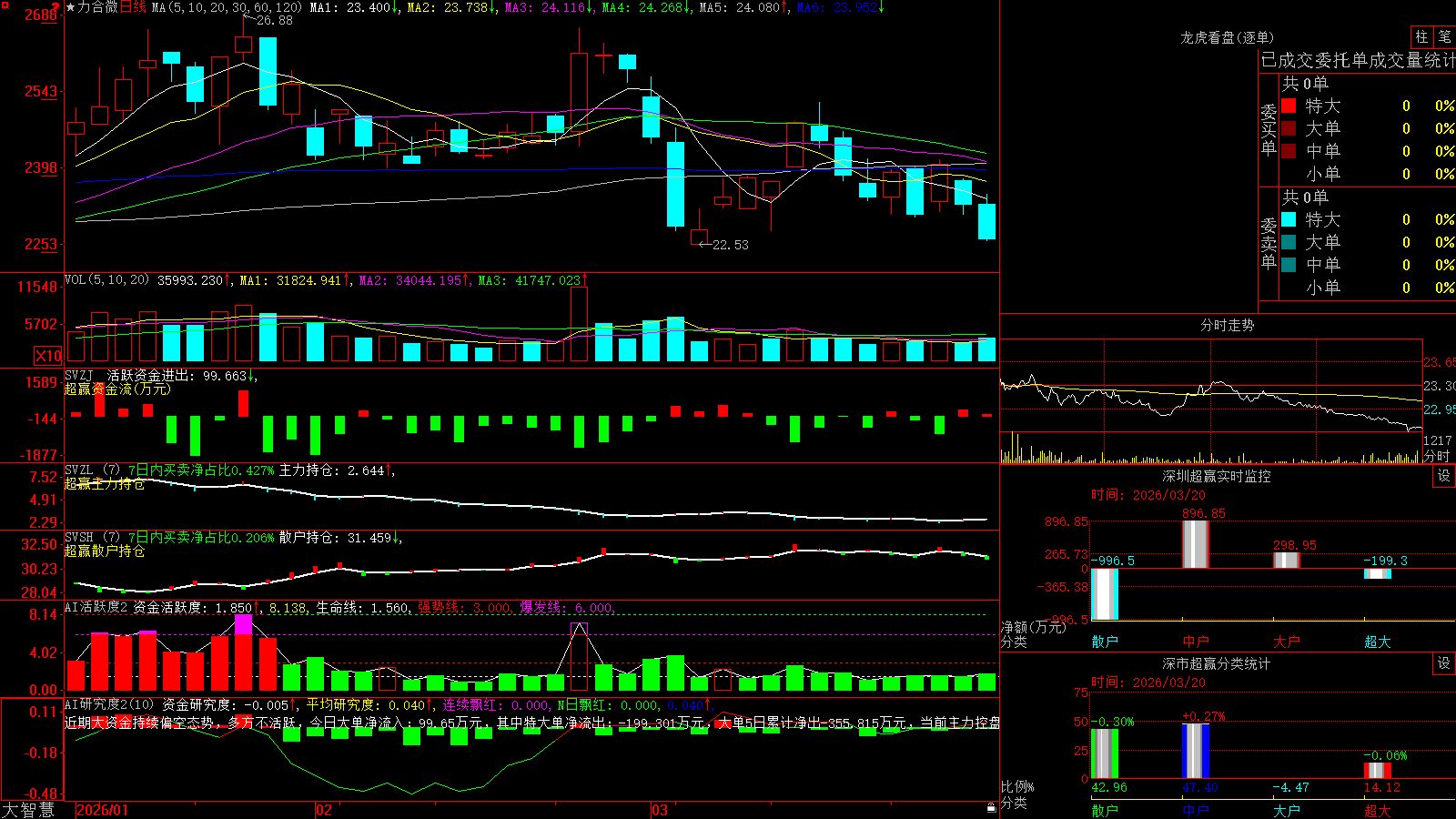Click the 超赢资金流(万元) label
Viewport: 1456px width, 819px height.
tap(117, 389)
